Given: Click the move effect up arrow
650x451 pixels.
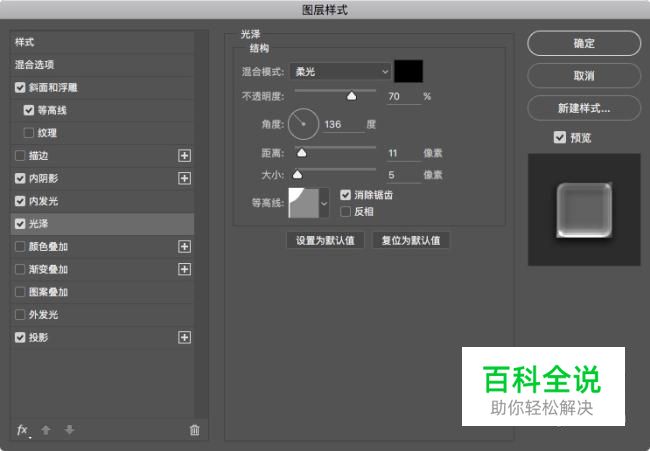Looking at the screenshot, I should click(46, 430).
